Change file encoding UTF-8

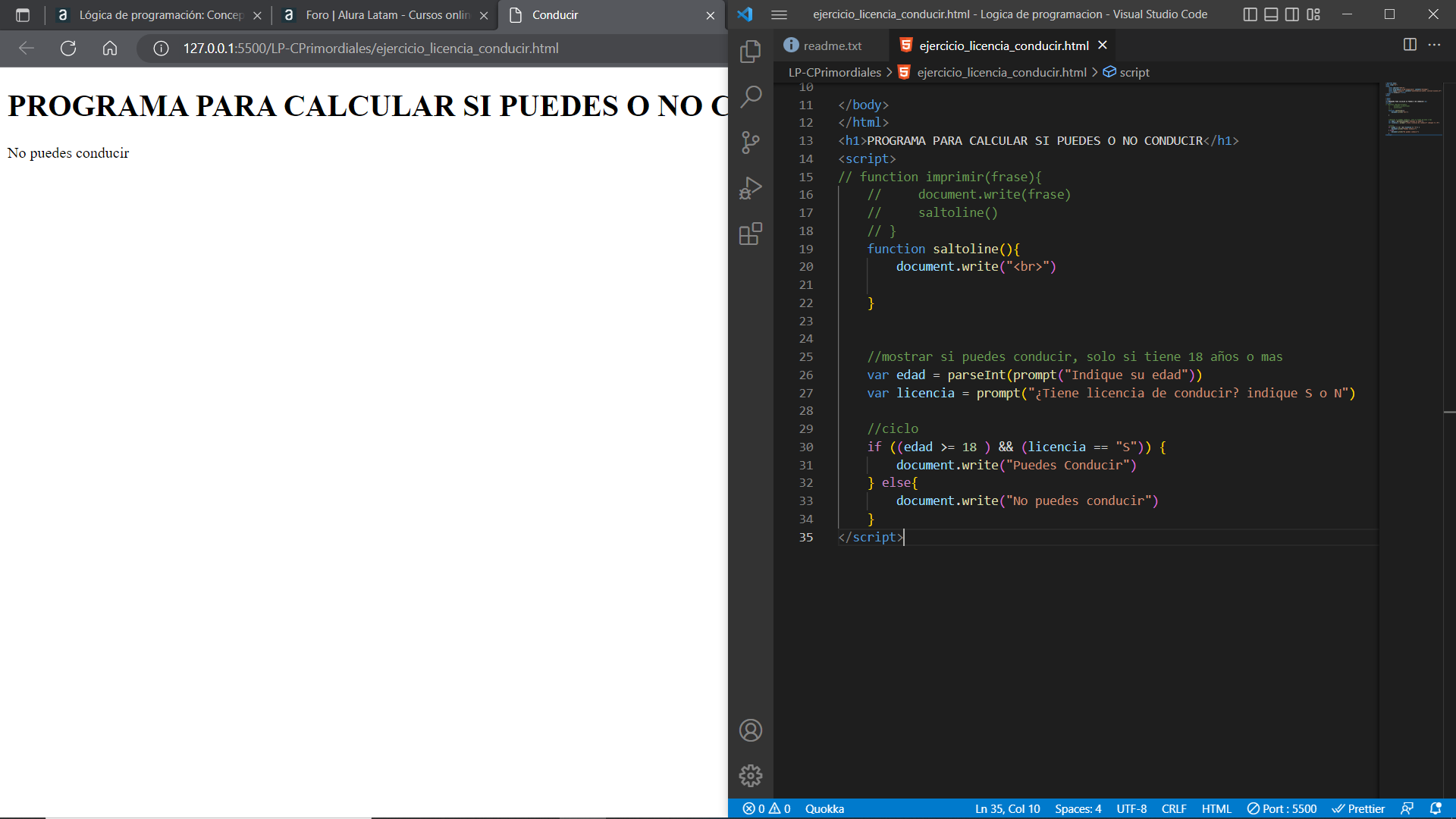click(x=1131, y=809)
